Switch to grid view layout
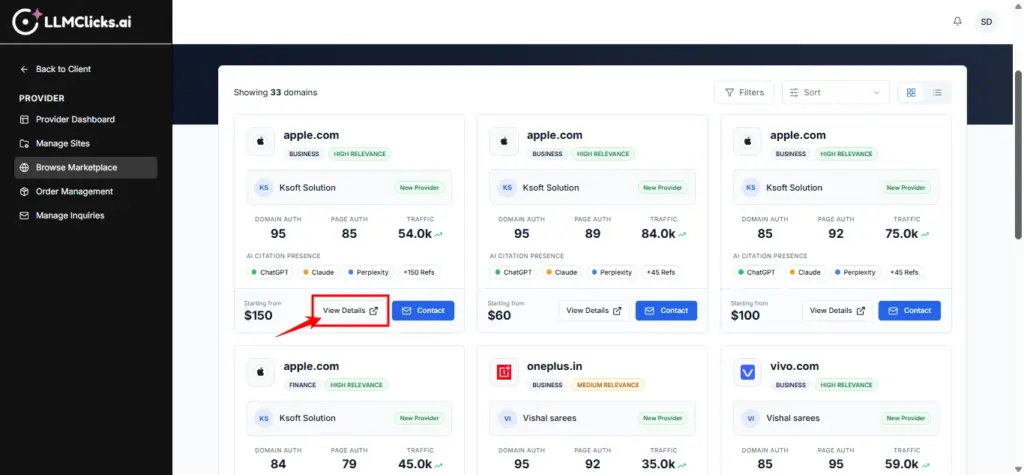1024x475 pixels. pyautogui.click(x=911, y=92)
